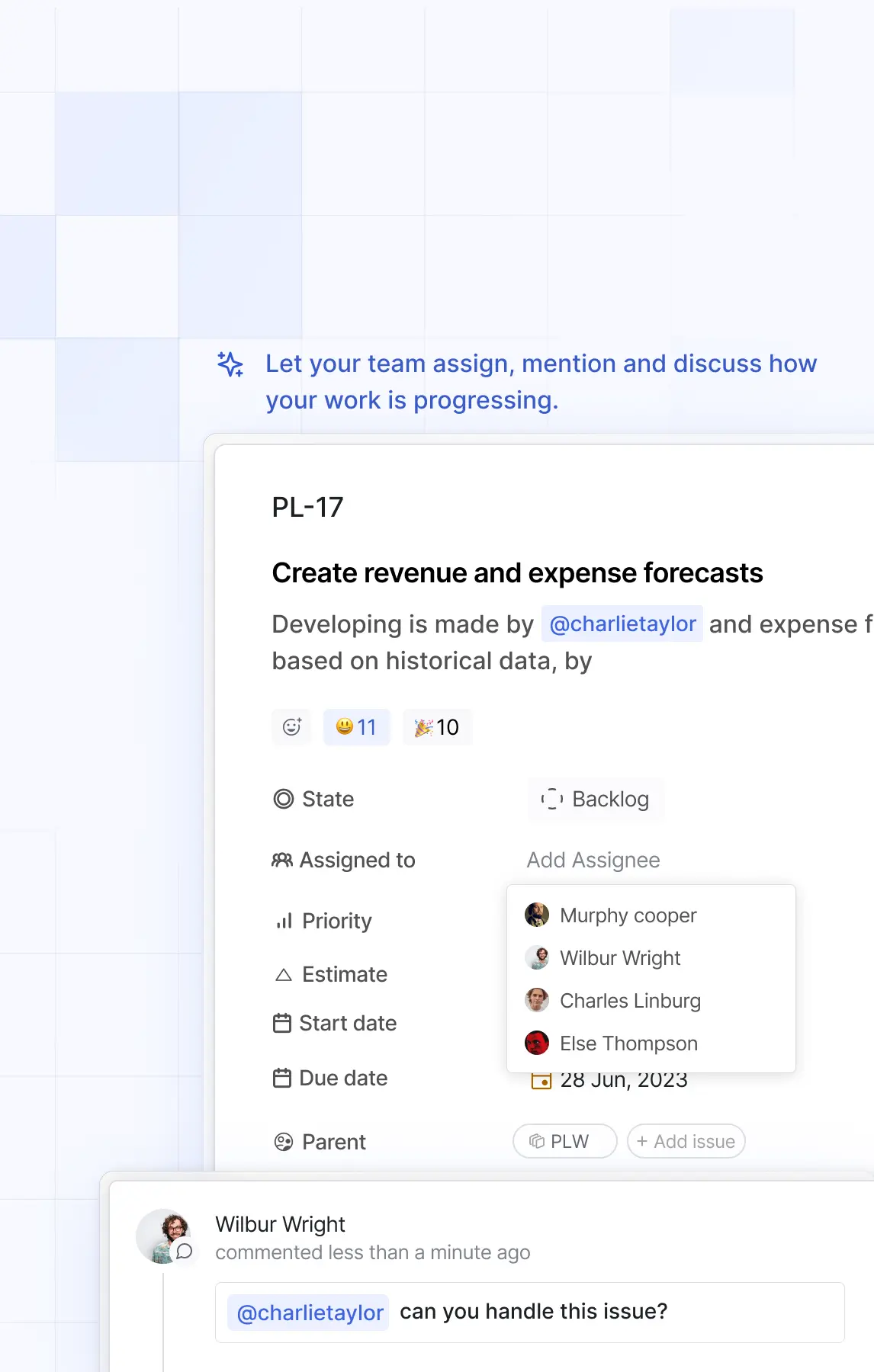Open the Backlog state dropdown

click(596, 799)
